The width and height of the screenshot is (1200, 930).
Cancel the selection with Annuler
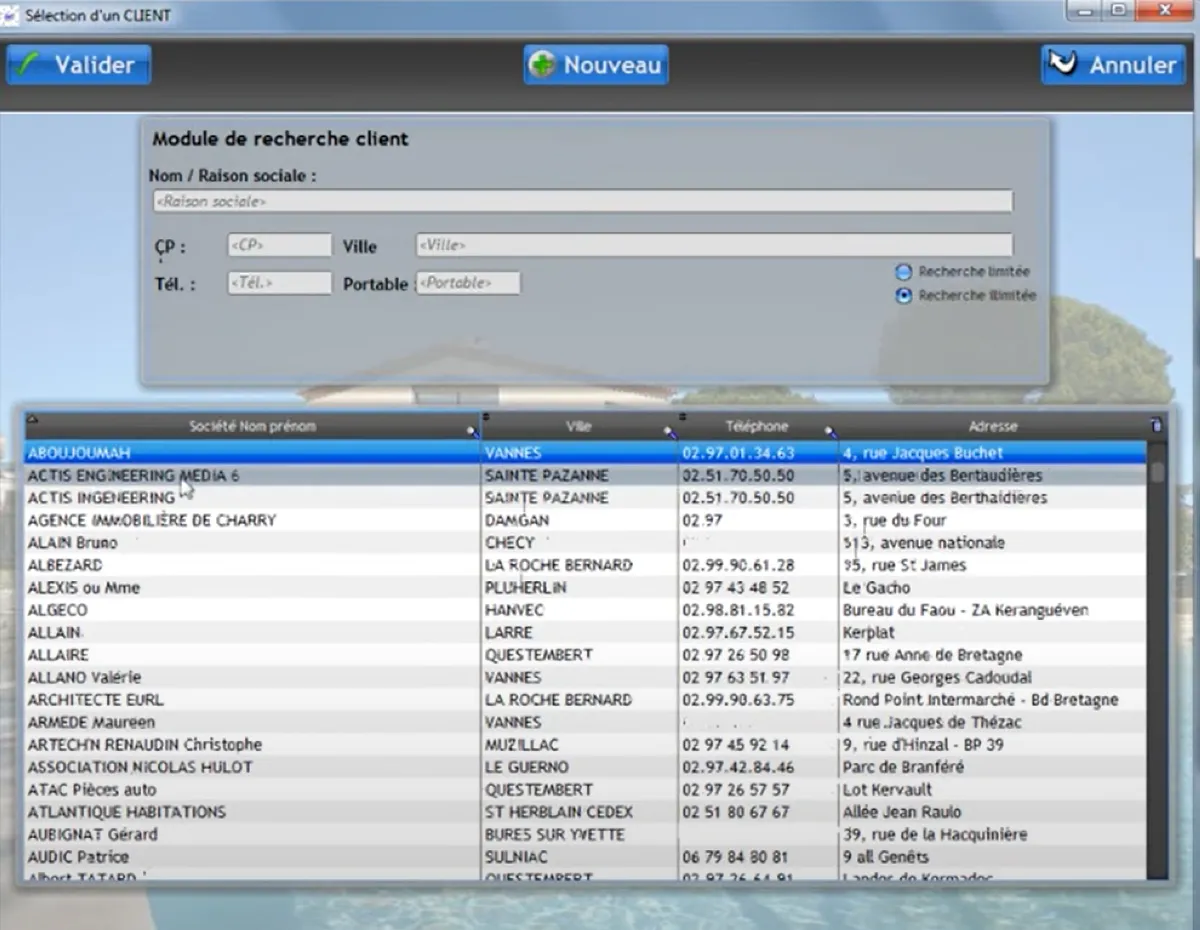tap(1113, 65)
